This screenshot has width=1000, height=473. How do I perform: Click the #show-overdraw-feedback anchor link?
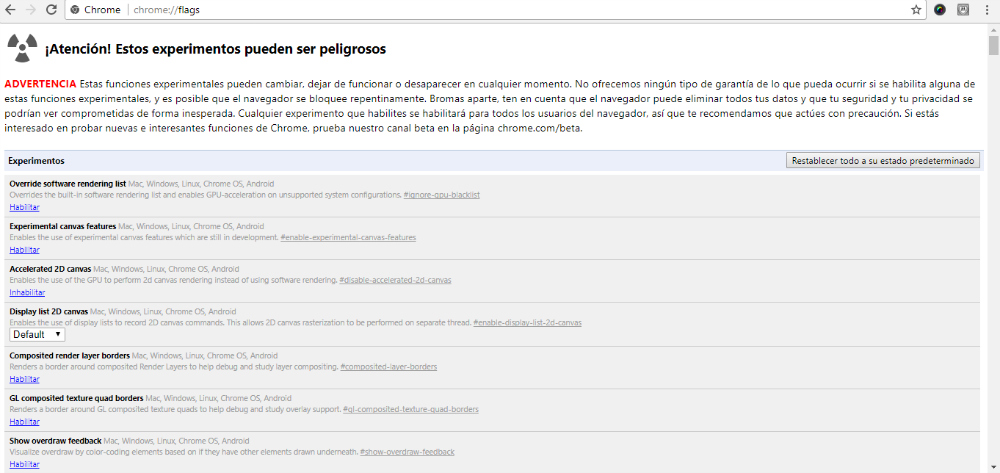407,452
